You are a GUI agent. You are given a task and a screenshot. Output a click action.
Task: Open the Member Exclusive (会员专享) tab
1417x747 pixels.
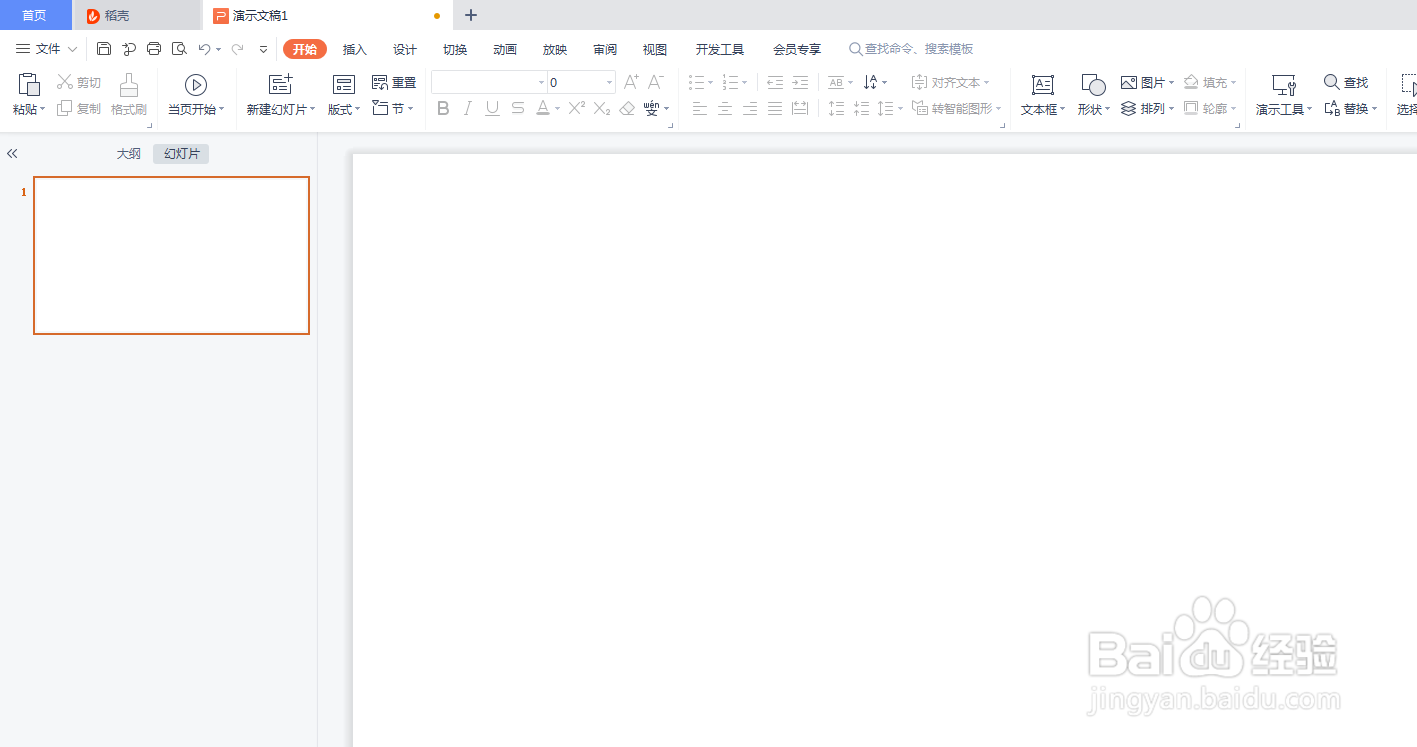pyautogui.click(x=797, y=49)
